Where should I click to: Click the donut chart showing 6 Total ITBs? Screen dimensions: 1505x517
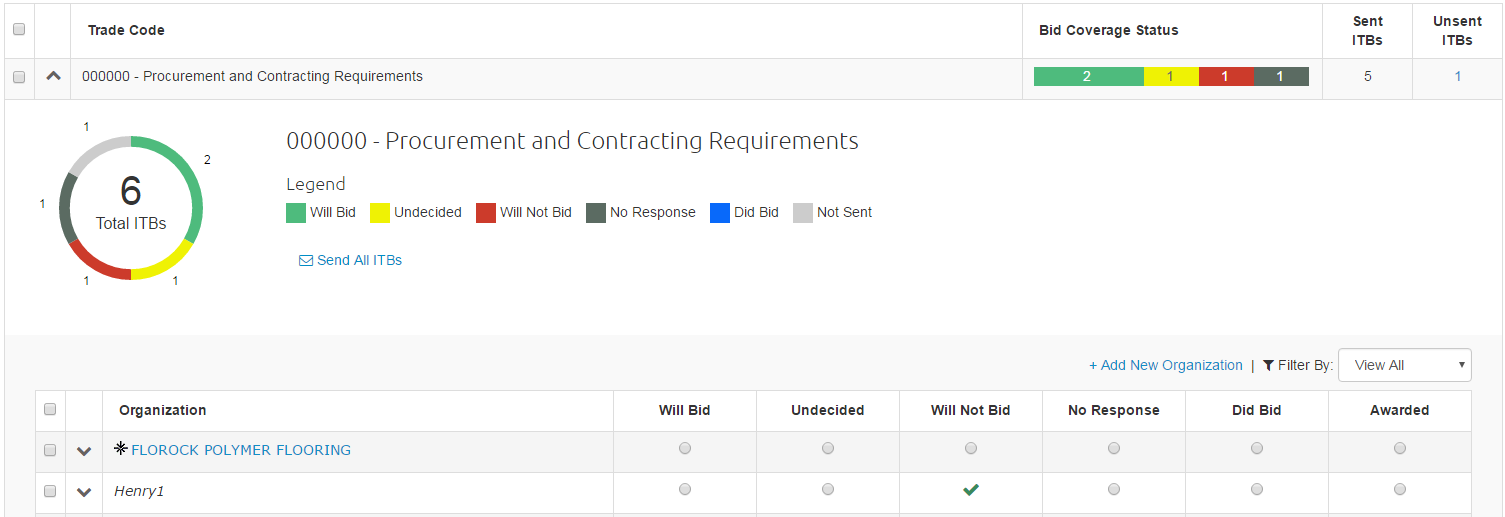[131, 208]
